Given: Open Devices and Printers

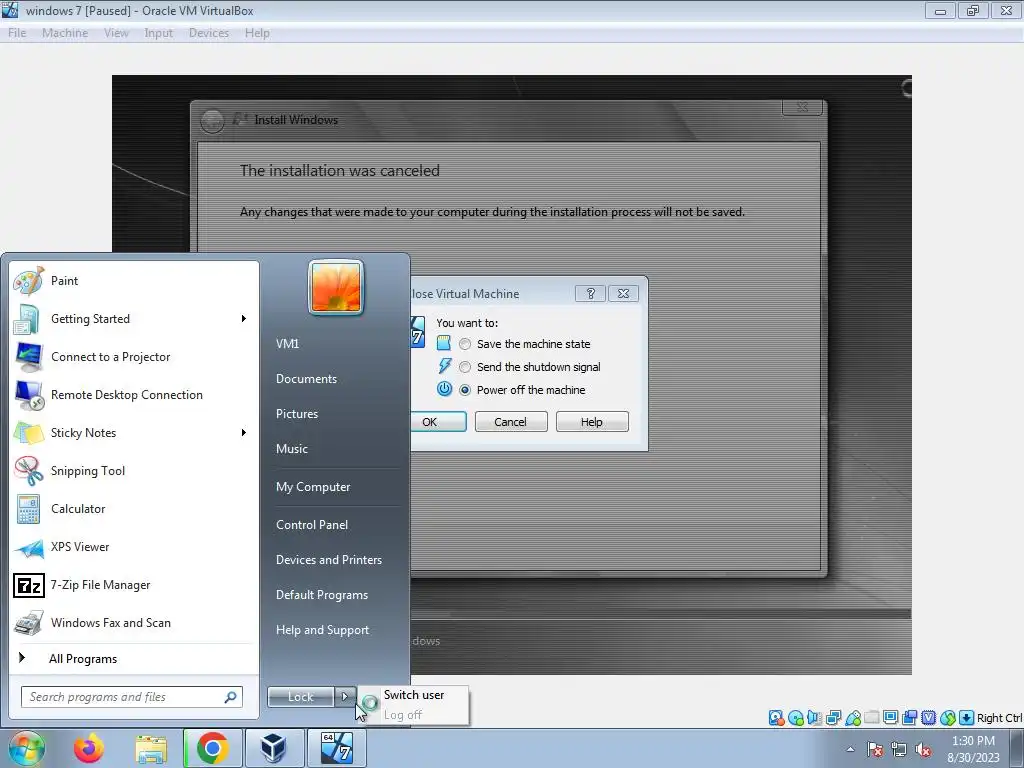Looking at the screenshot, I should tap(328, 560).
